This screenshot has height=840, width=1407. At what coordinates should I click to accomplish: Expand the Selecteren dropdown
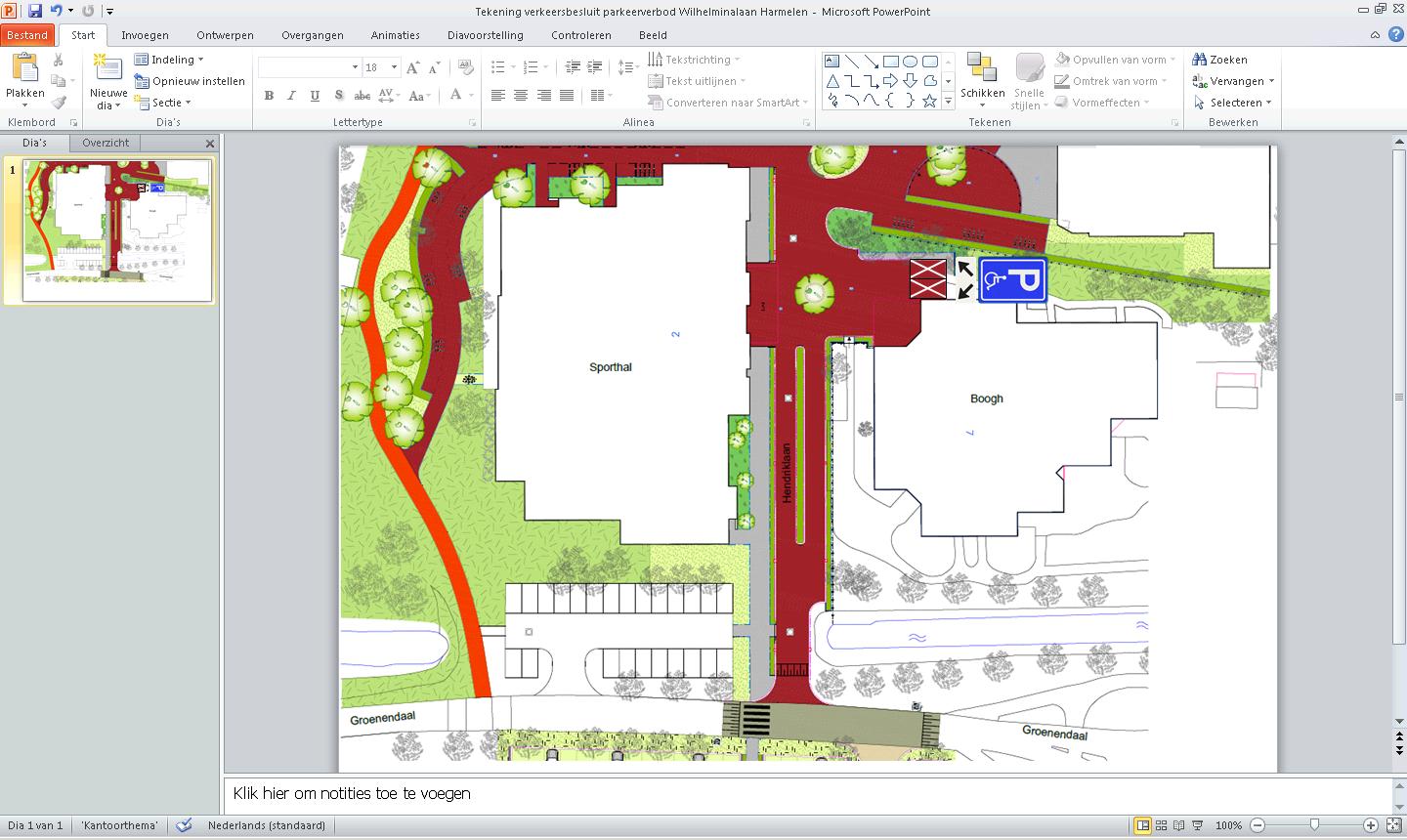coord(1268,103)
